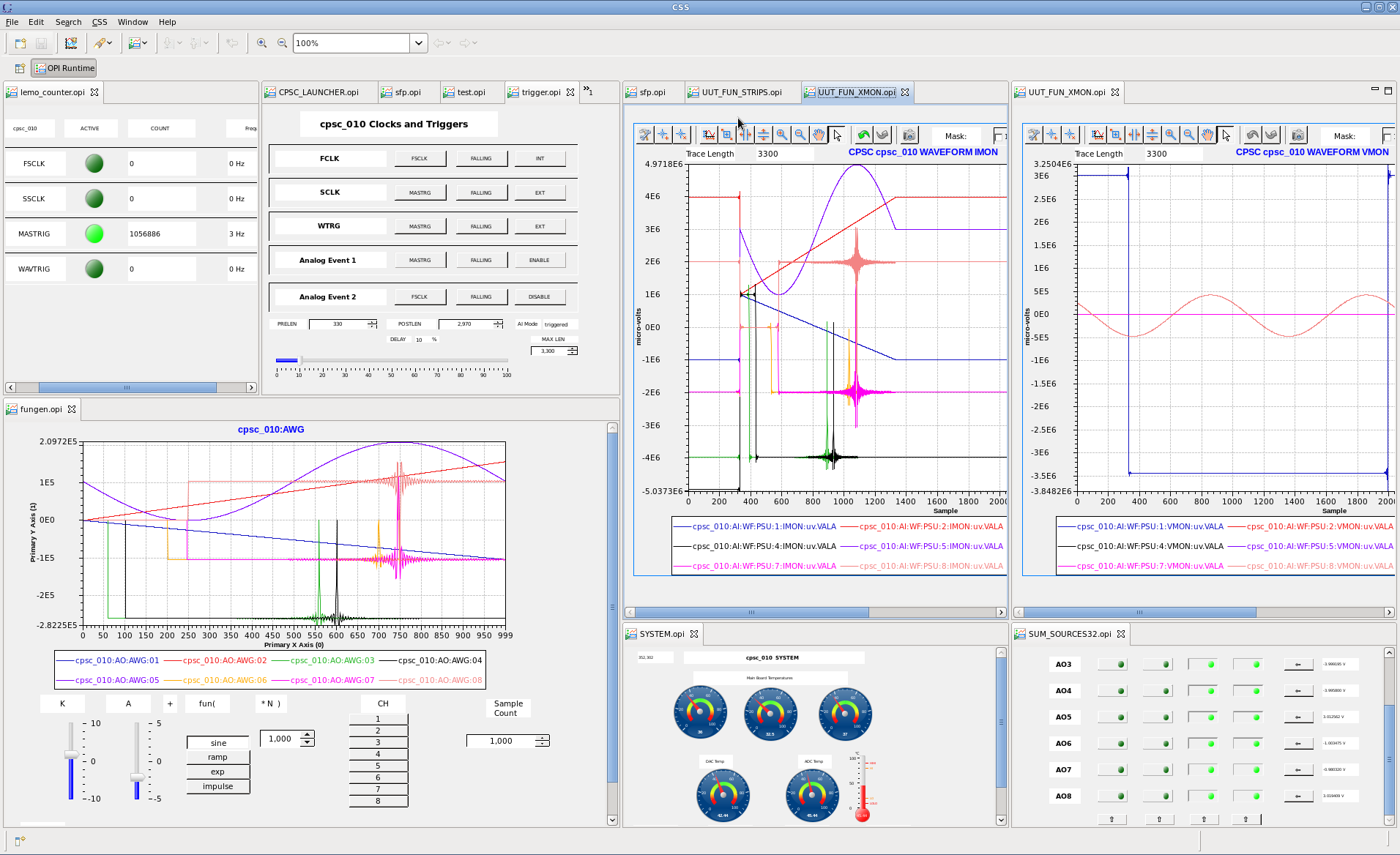The width and height of the screenshot is (1400, 855).
Task: Open SCLK edge dropdown showing FALLING
Action: point(481,193)
